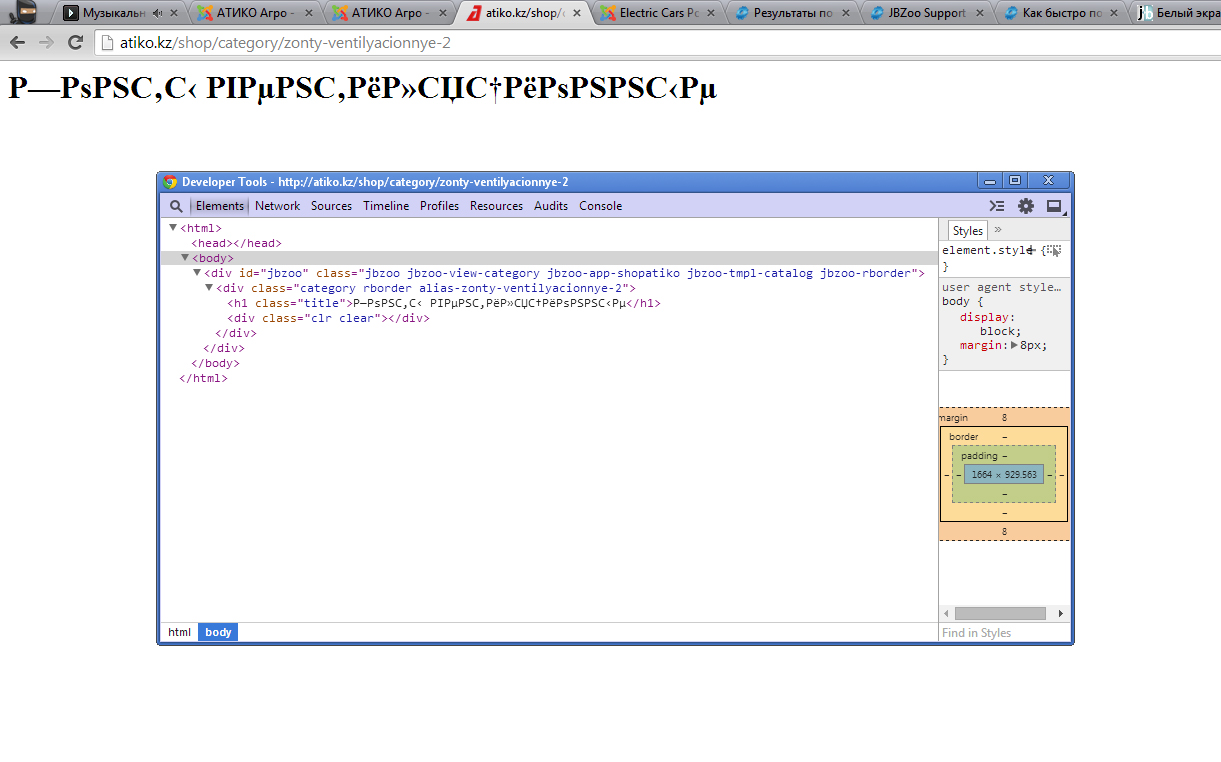This screenshot has width=1221, height=762.
Task: Click the magnifier inspect-element icon in DevTools
Action: coord(176,206)
